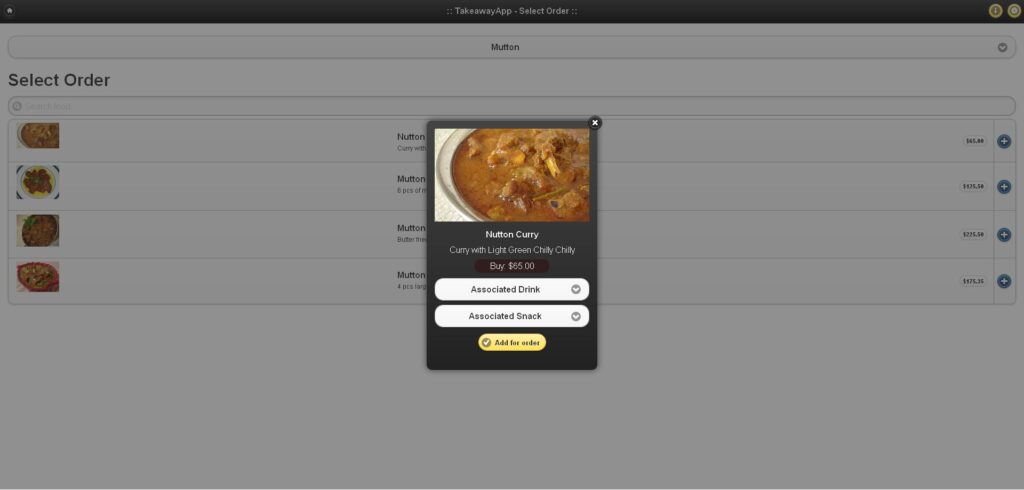This screenshot has height=490, width=1024.
Task: Click the checkmark icon on Add for order
Action: (486, 342)
